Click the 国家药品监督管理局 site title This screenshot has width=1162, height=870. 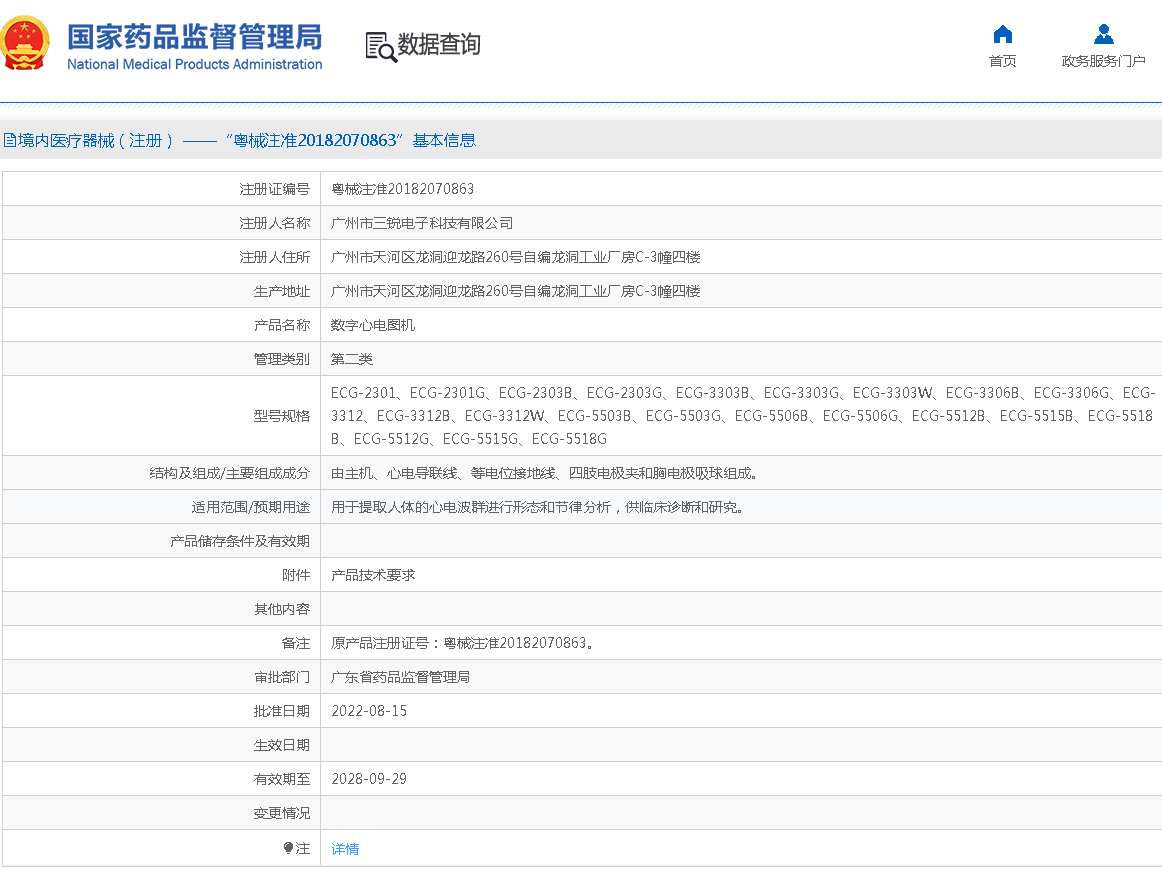pyautogui.click(x=194, y=36)
